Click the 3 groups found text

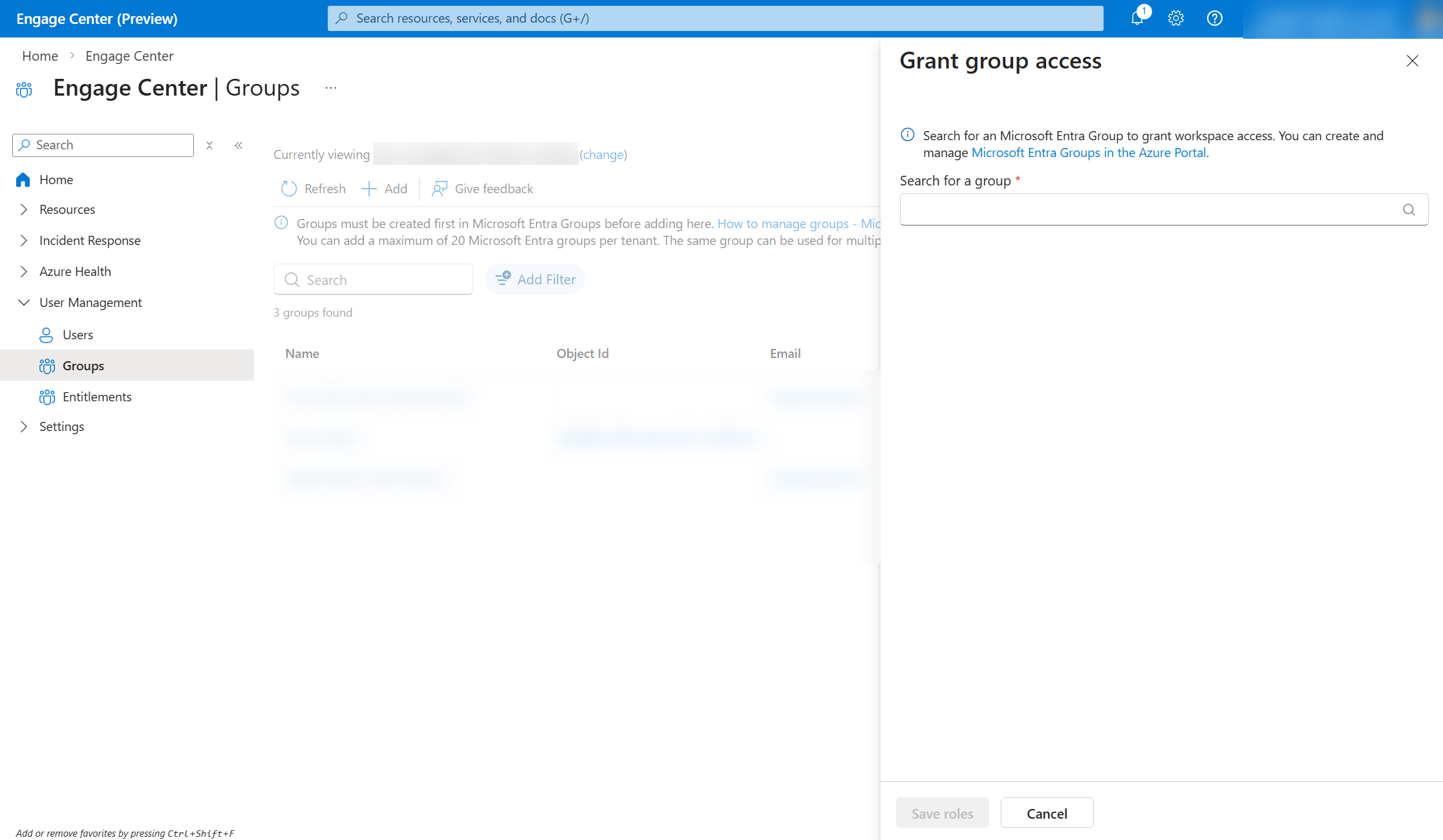click(313, 313)
